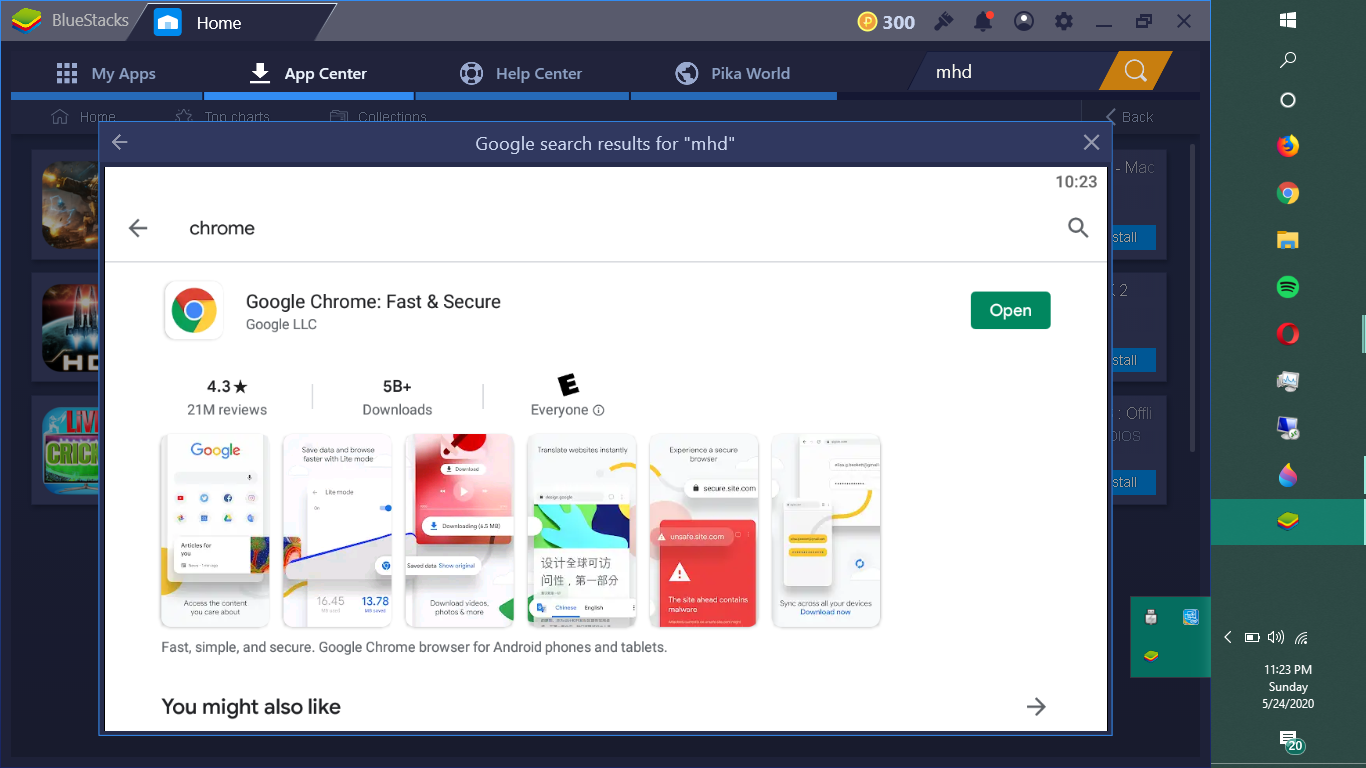The width and height of the screenshot is (1366, 768).
Task: Open Pika World tab
Action: tap(733, 73)
